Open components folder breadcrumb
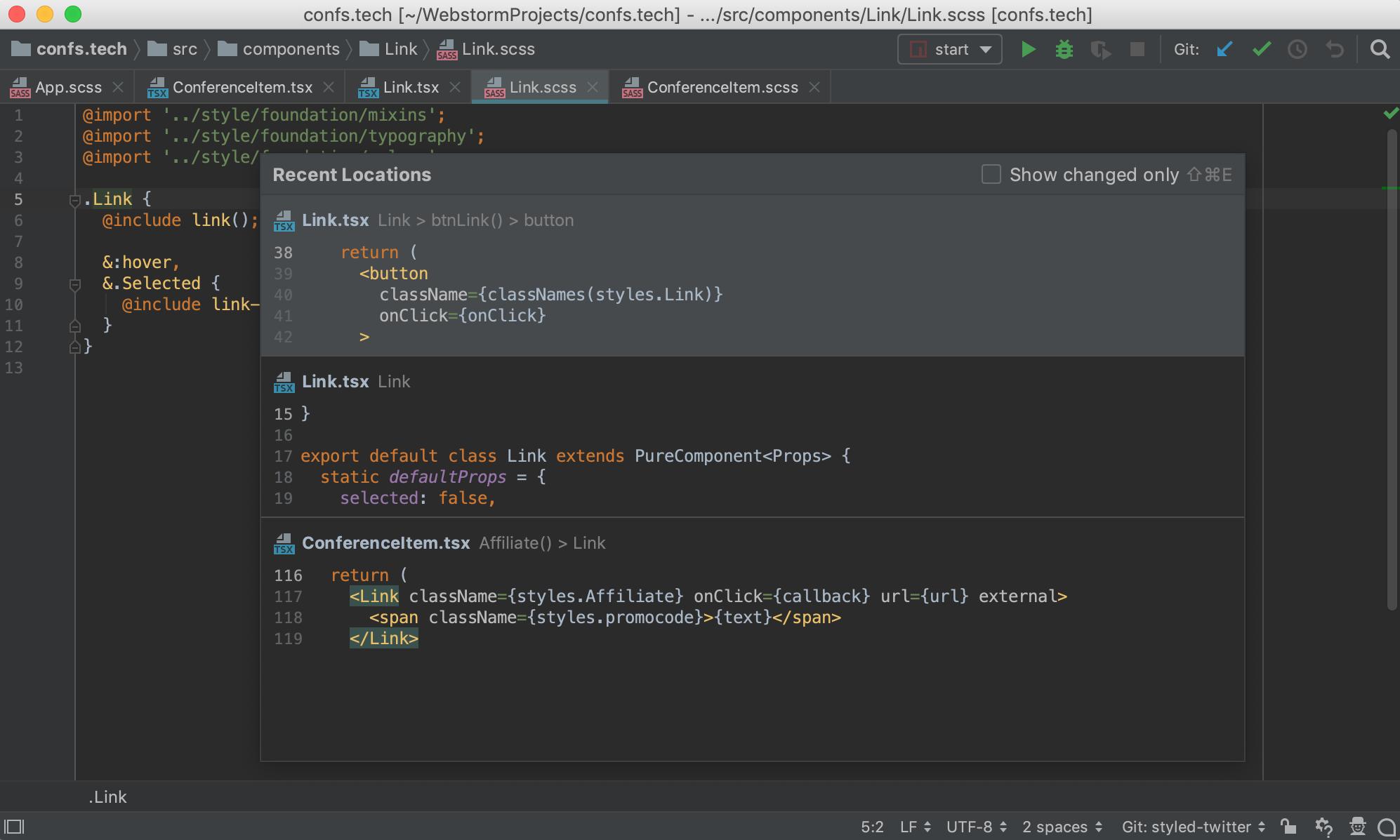This screenshot has width=1400, height=840. 279,49
